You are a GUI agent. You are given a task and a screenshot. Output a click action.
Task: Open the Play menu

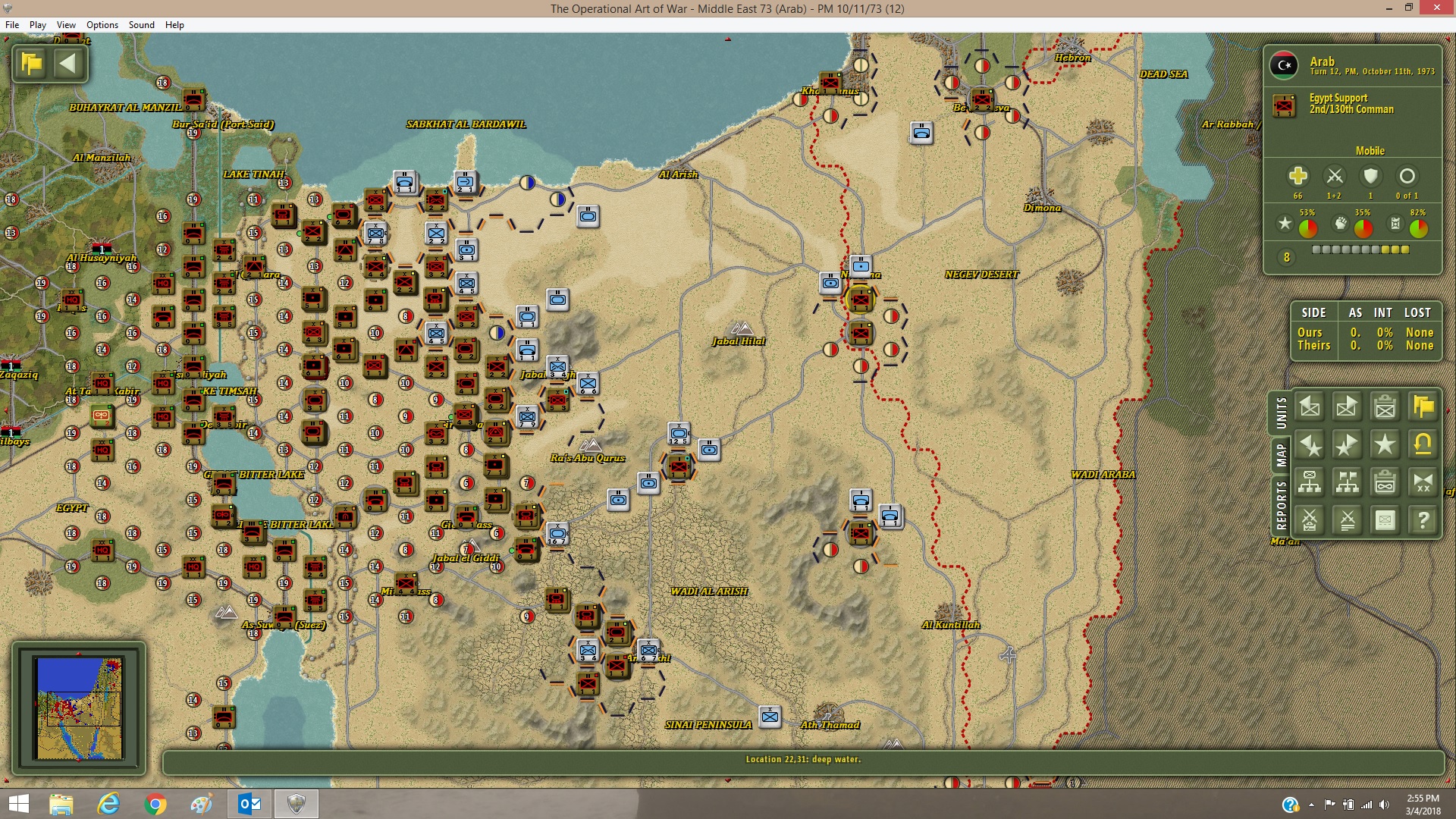[37, 25]
